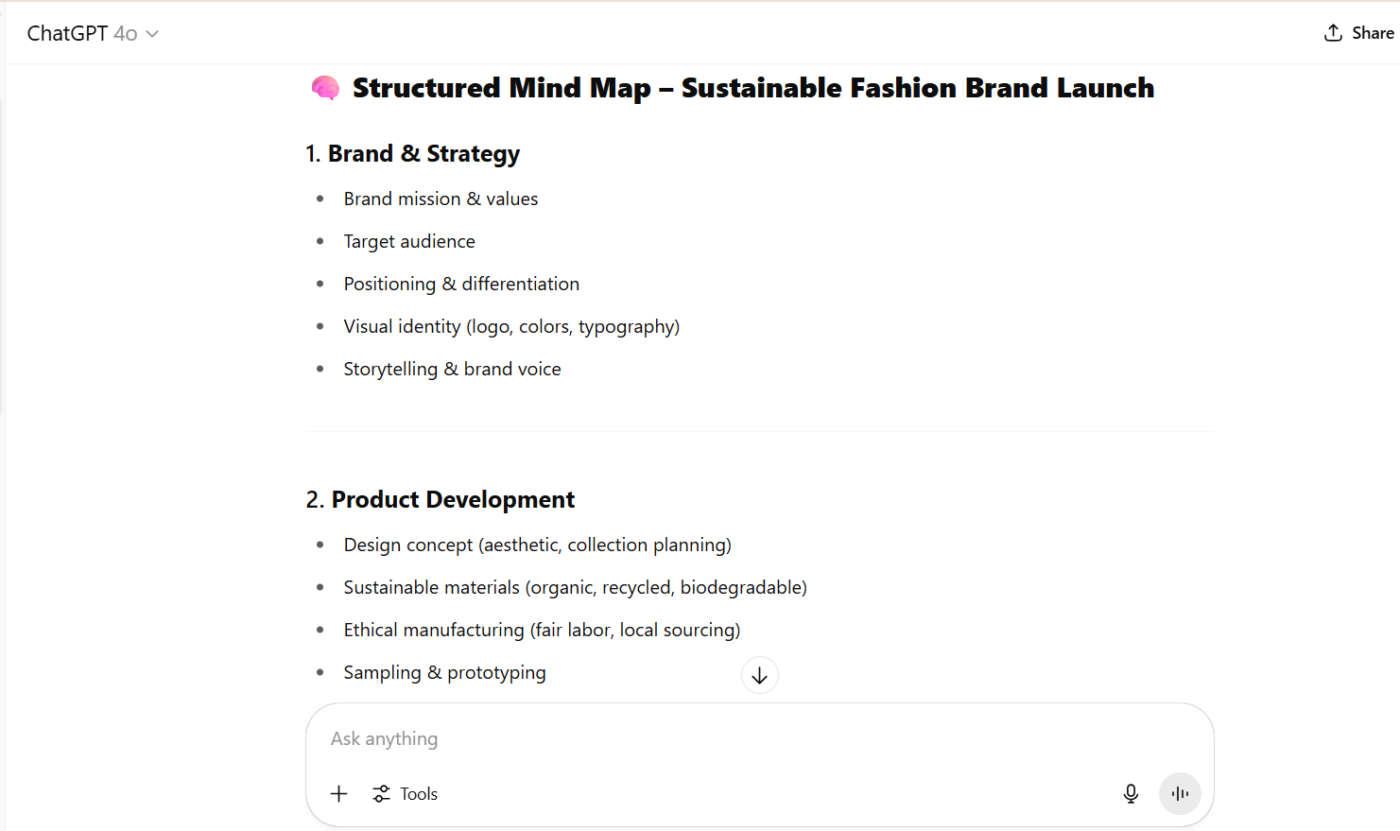Click the Tools sliders icon
The image size is (1400, 831).
(x=381, y=794)
